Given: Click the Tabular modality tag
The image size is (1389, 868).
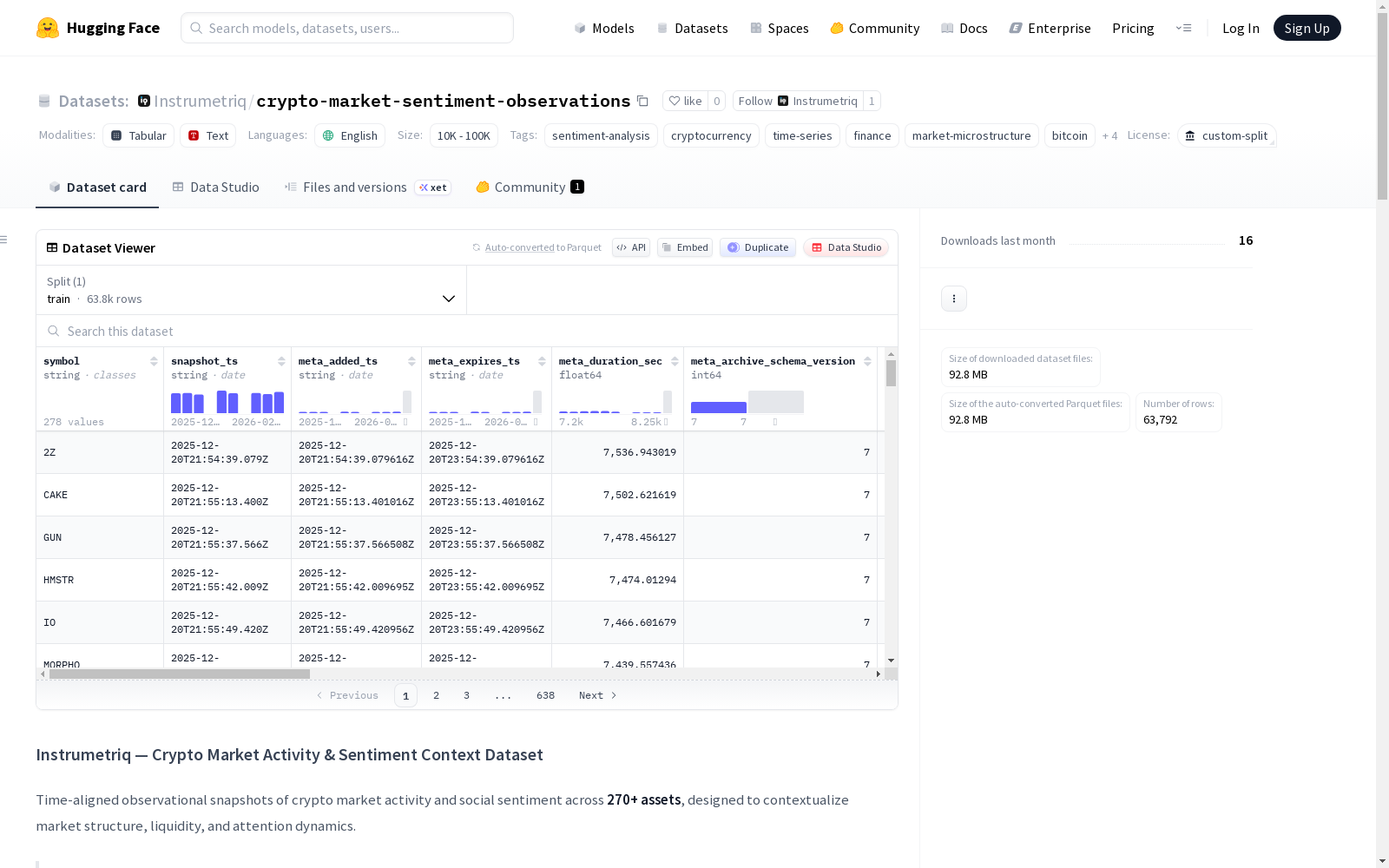Looking at the screenshot, I should pos(138,135).
